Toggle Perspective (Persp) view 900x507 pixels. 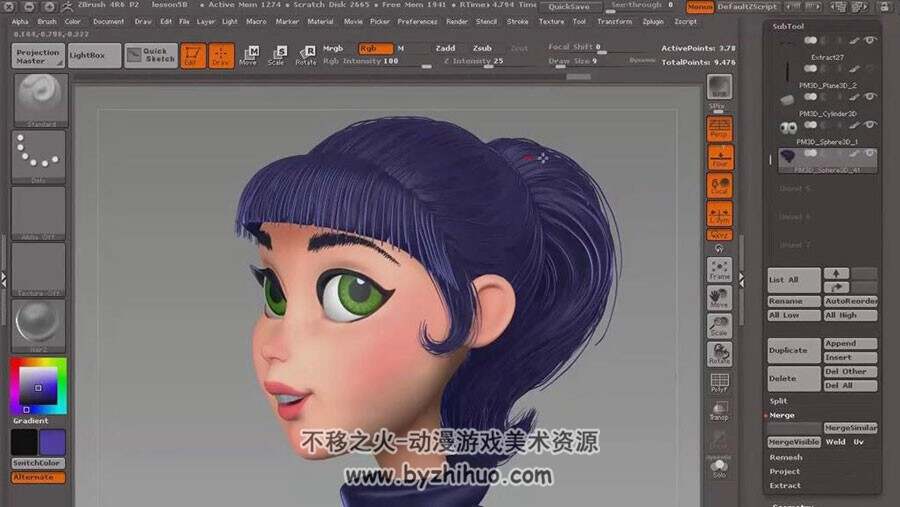[719, 129]
